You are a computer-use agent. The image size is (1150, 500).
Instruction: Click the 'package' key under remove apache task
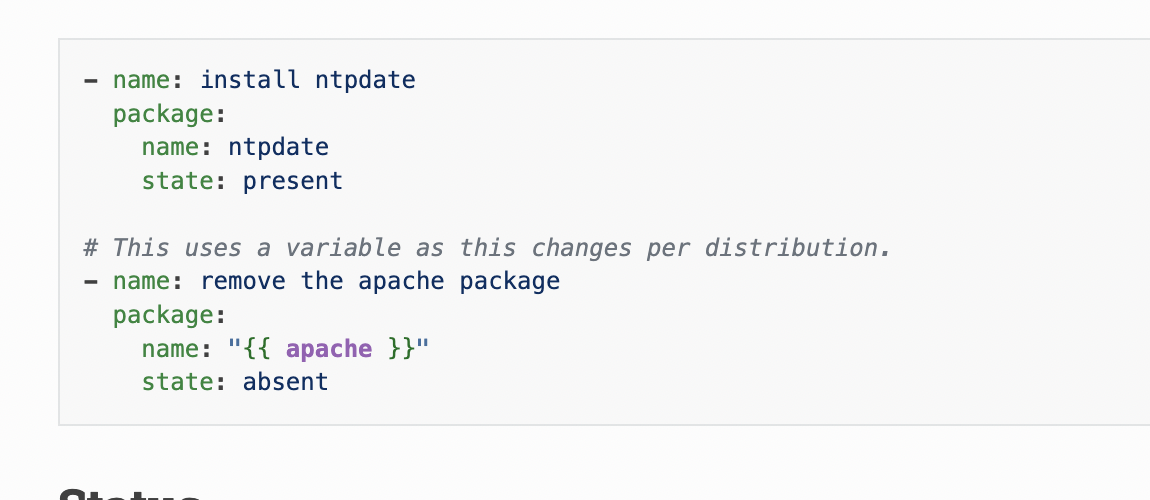[x=163, y=315]
